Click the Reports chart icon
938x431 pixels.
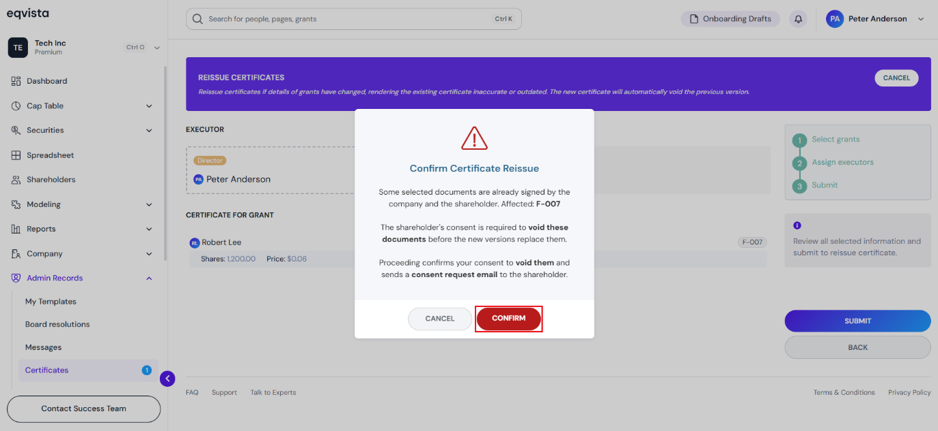(16, 229)
